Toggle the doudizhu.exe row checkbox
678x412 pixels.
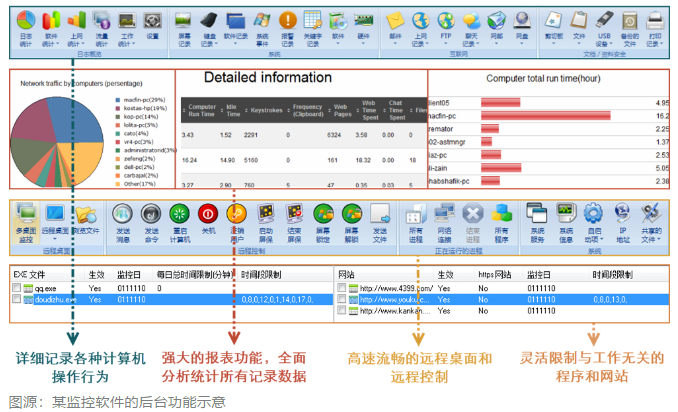point(15,297)
